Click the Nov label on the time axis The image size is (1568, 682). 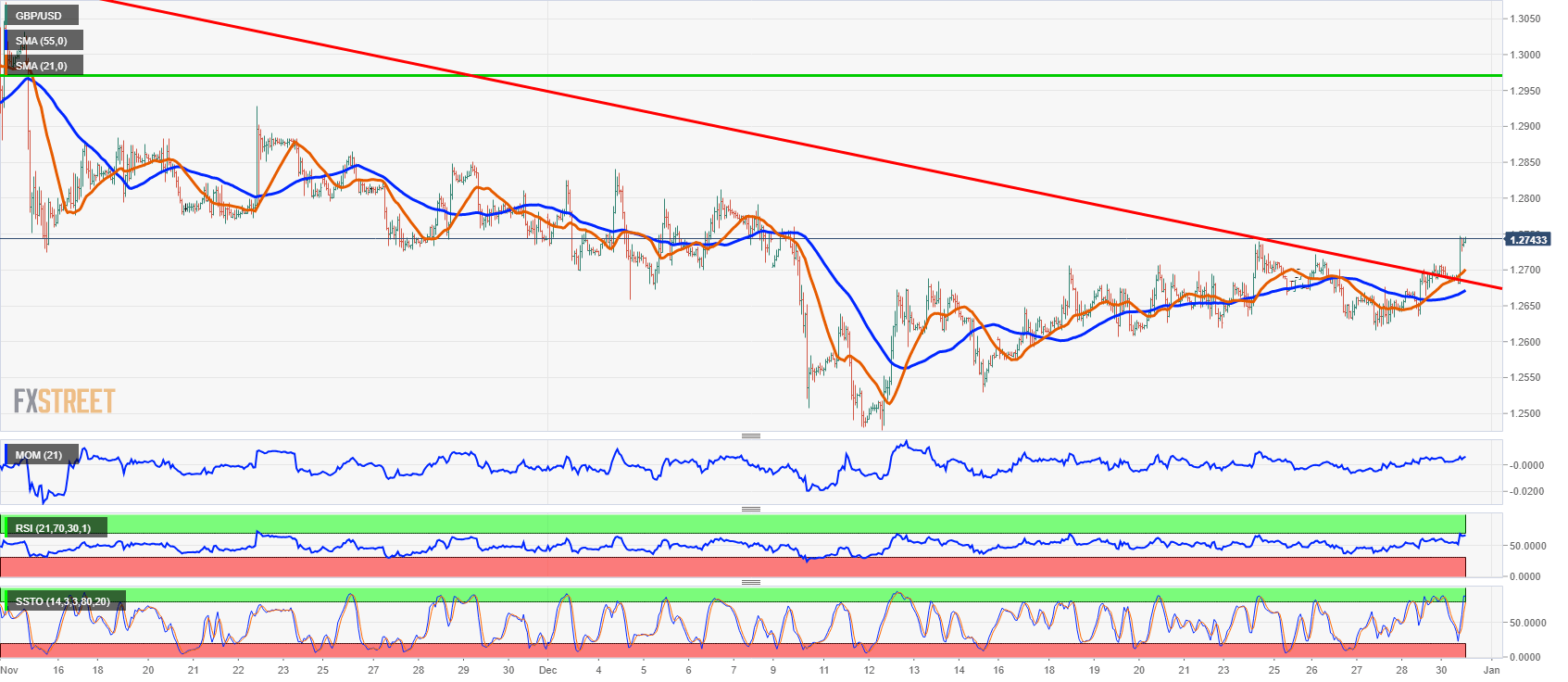click(9, 670)
